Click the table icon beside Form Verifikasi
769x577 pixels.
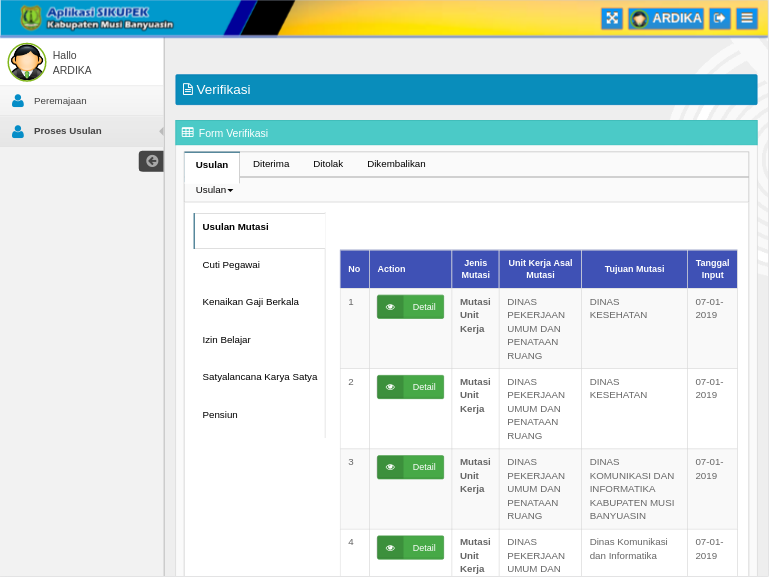[187, 132]
